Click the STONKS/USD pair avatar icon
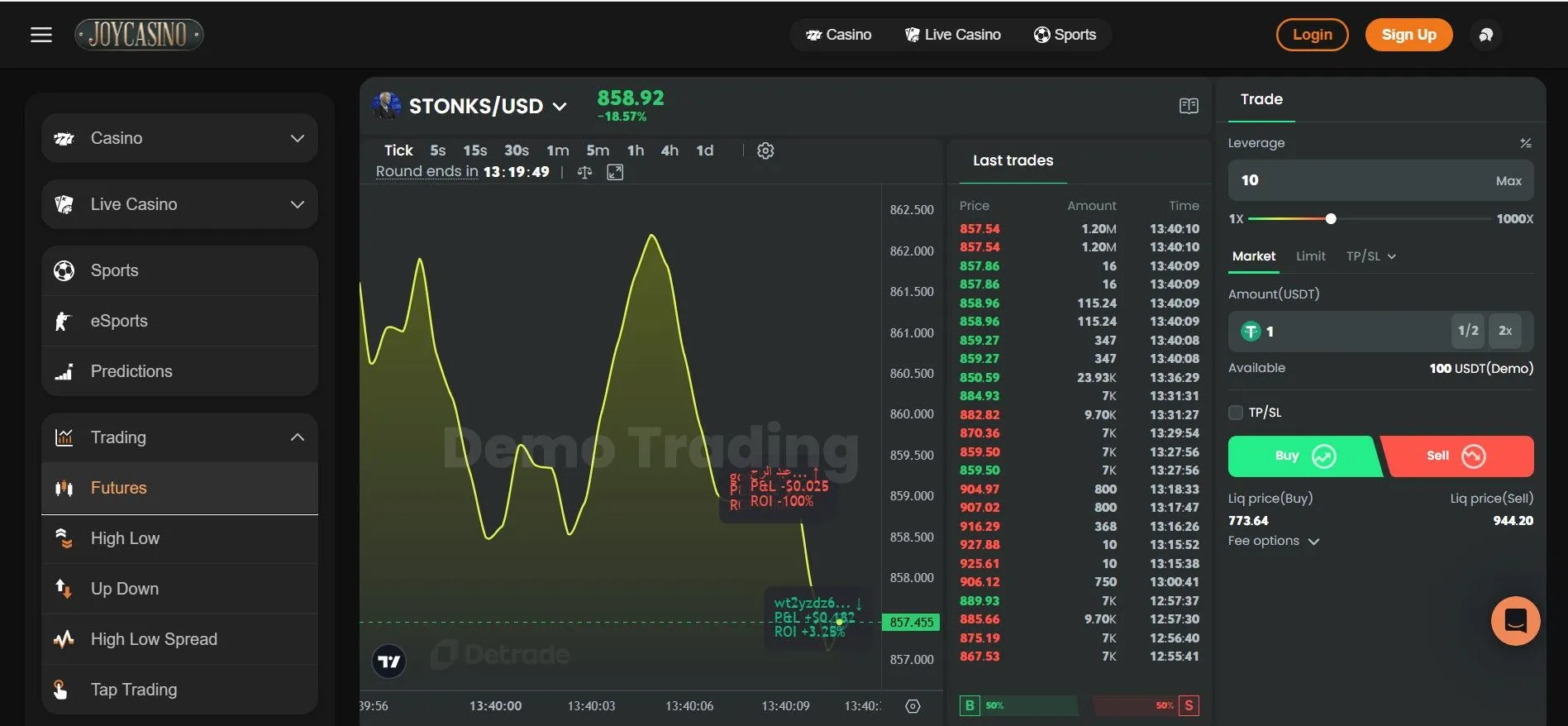This screenshot has height=726, width=1568. pos(386,106)
